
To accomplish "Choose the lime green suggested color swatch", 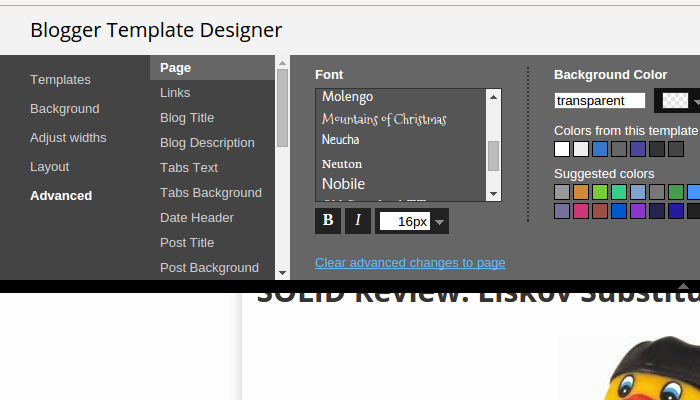I will coord(600,192).
